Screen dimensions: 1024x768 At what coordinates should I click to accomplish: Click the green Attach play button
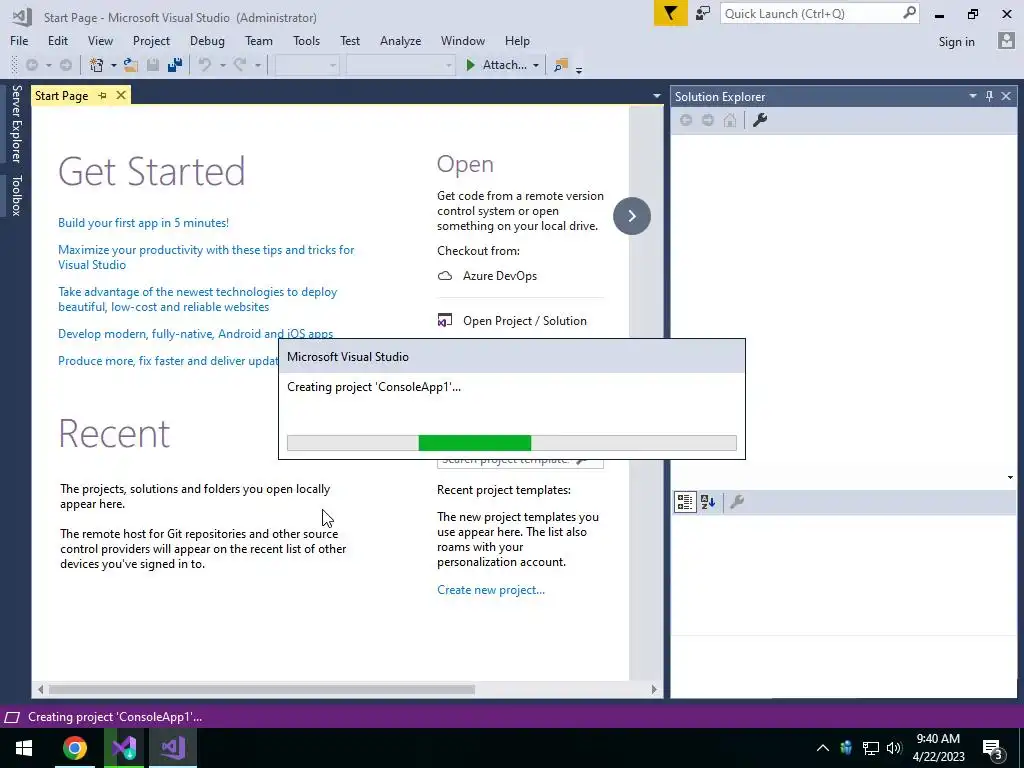tap(470, 65)
